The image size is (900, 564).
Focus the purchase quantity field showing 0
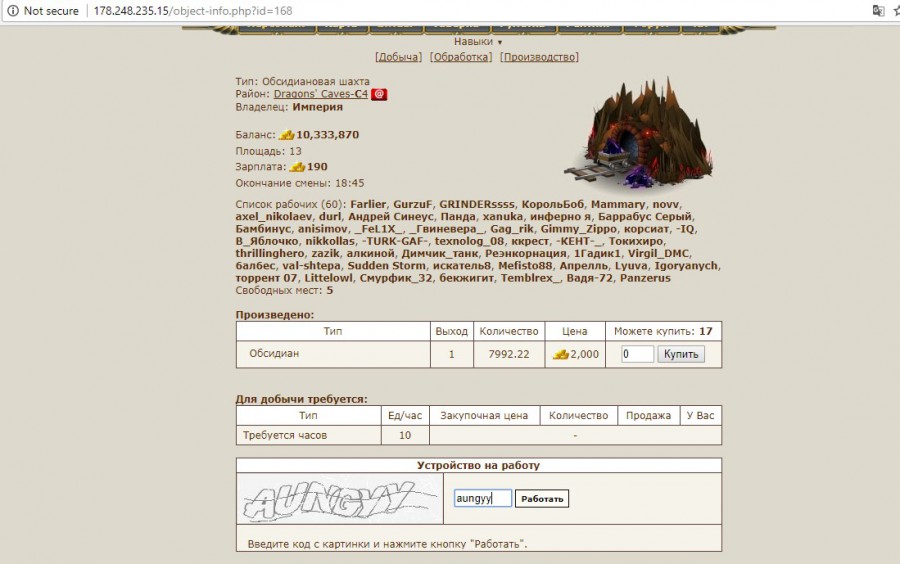pyautogui.click(x=637, y=354)
